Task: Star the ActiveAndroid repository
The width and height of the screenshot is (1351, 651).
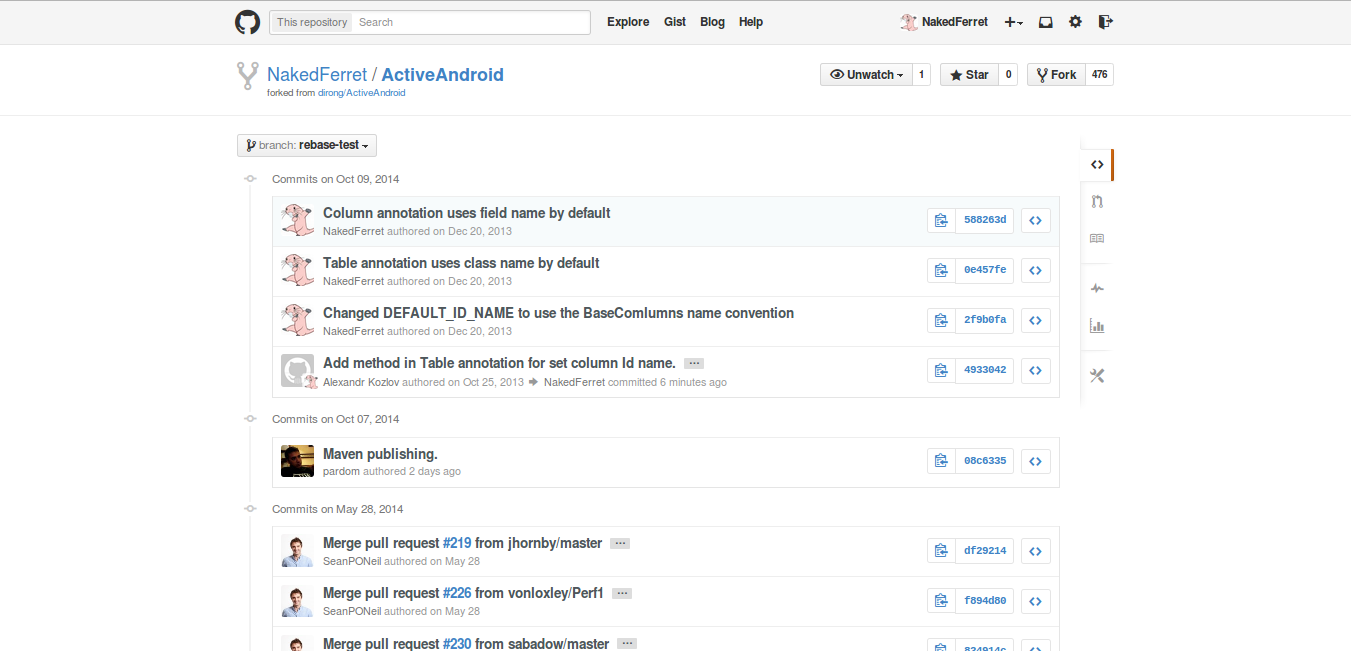Action: (x=968, y=74)
